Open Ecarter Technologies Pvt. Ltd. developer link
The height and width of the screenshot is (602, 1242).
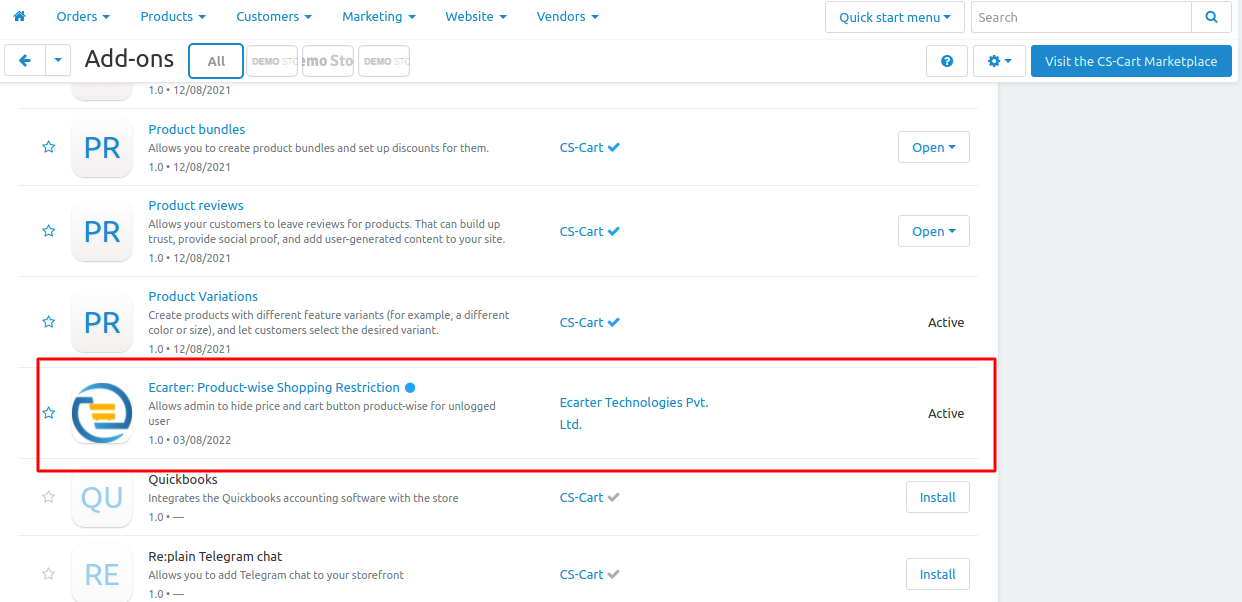[x=634, y=413]
